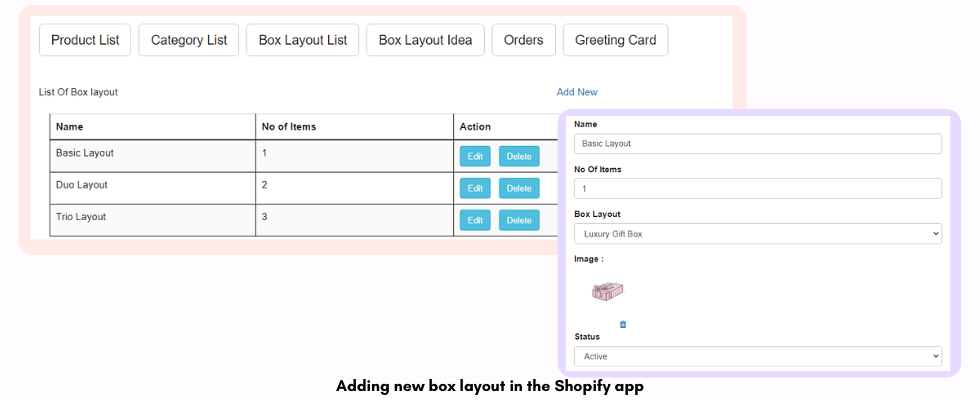The height and width of the screenshot is (400, 980).
Task: Go to the Orders tab
Action: [x=523, y=40]
